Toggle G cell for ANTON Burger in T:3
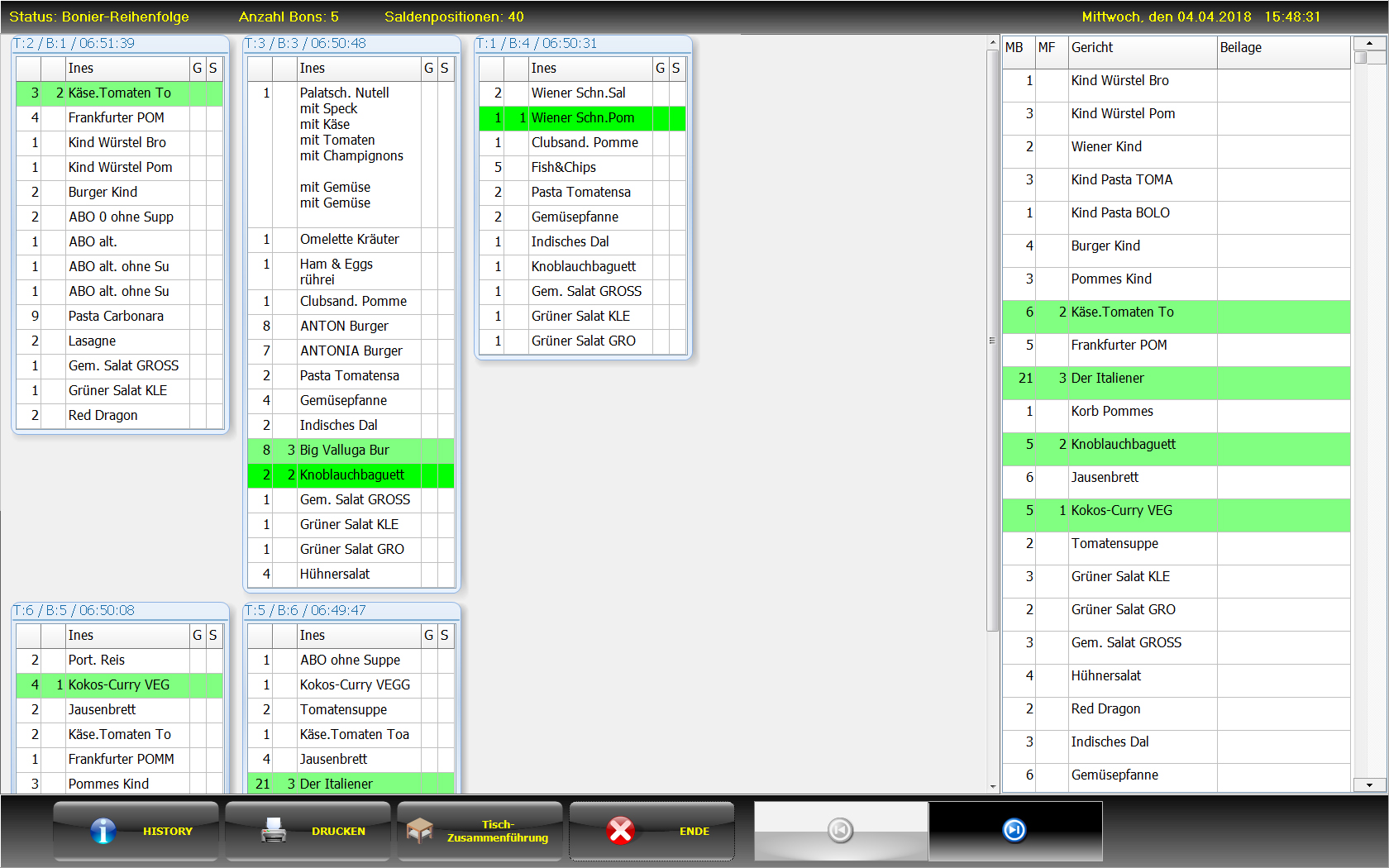The image size is (1389, 868). click(x=429, y=327)
